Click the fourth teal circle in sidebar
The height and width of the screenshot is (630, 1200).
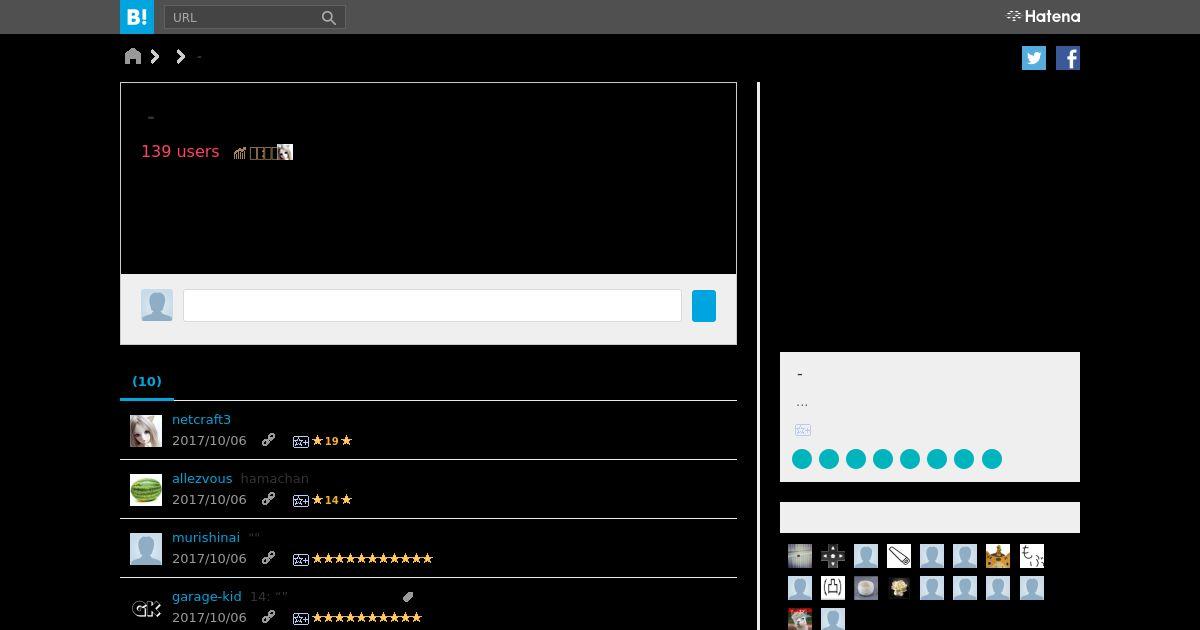883,459
